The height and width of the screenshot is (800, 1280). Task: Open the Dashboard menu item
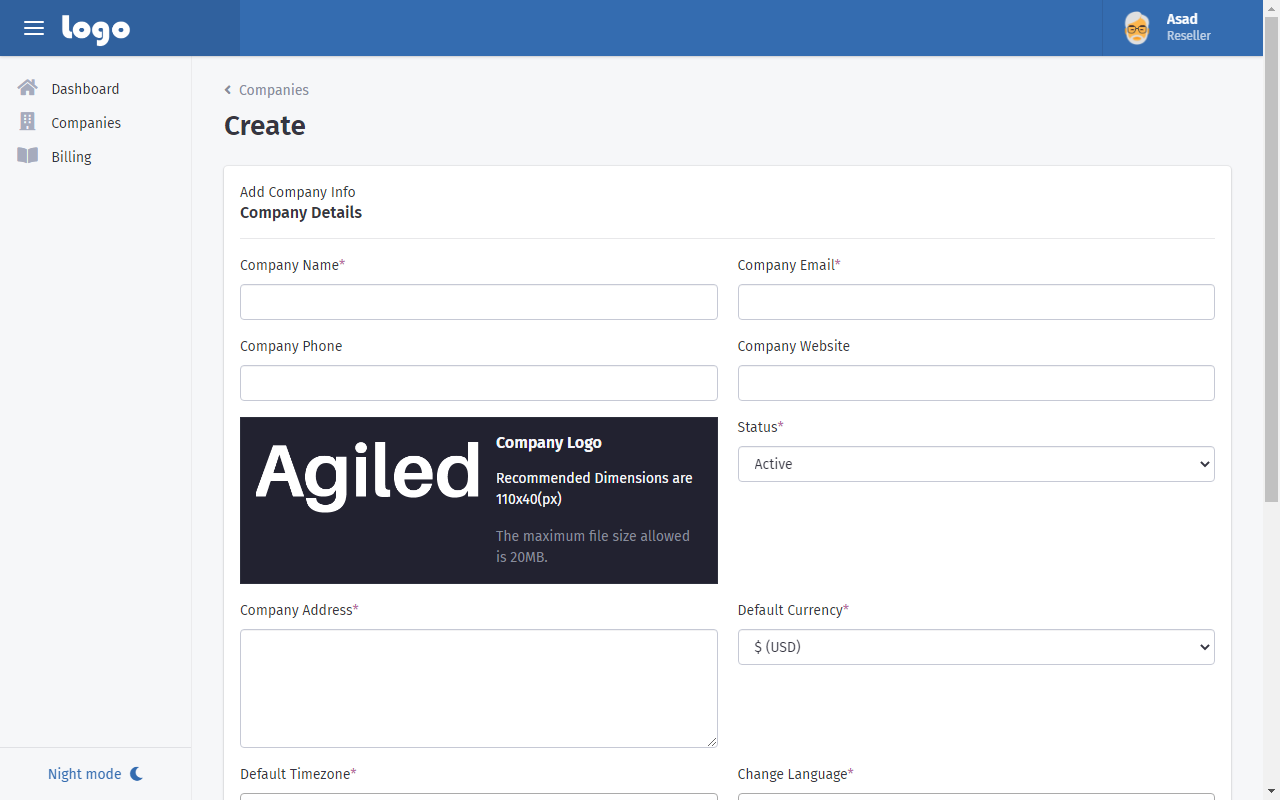click(x=85, y=89)
